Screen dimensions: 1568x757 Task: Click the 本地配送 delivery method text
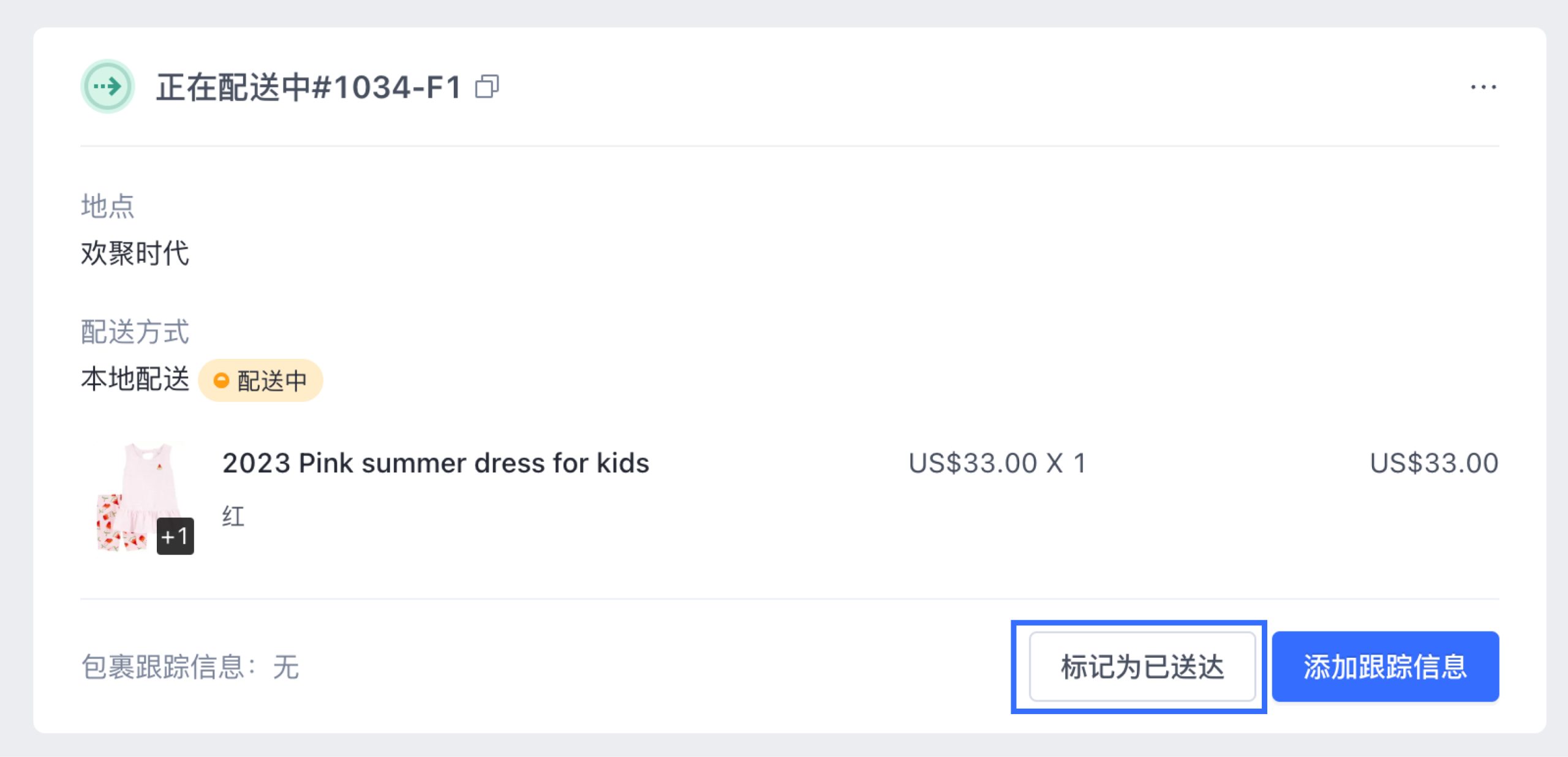click(135, 379)
